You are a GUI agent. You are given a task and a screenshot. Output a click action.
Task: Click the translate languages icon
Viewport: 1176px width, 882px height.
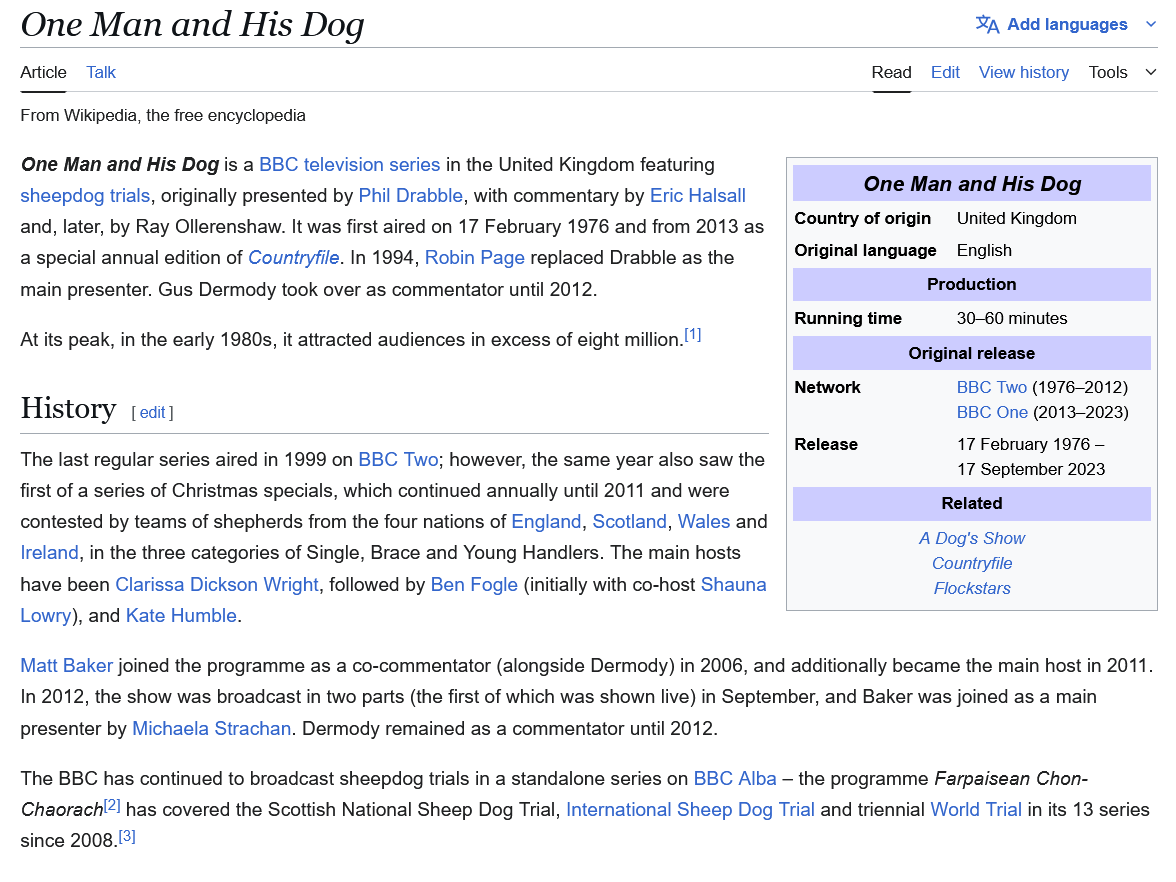987,25
